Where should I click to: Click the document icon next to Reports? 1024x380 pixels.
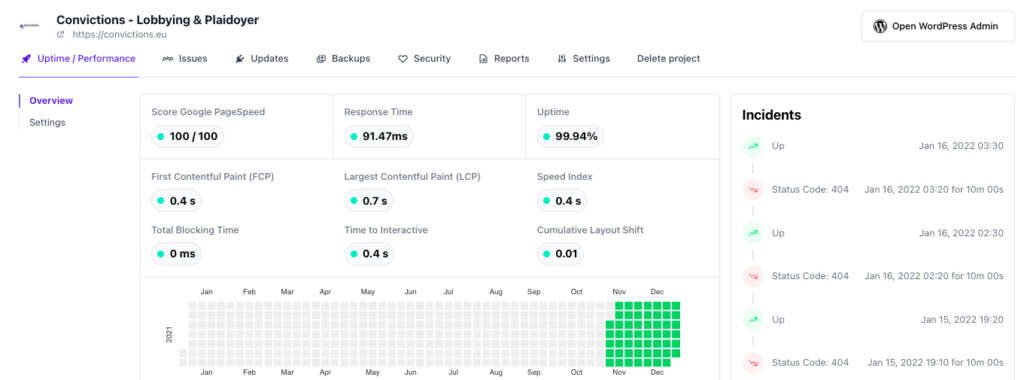click(x=483, y=59)
